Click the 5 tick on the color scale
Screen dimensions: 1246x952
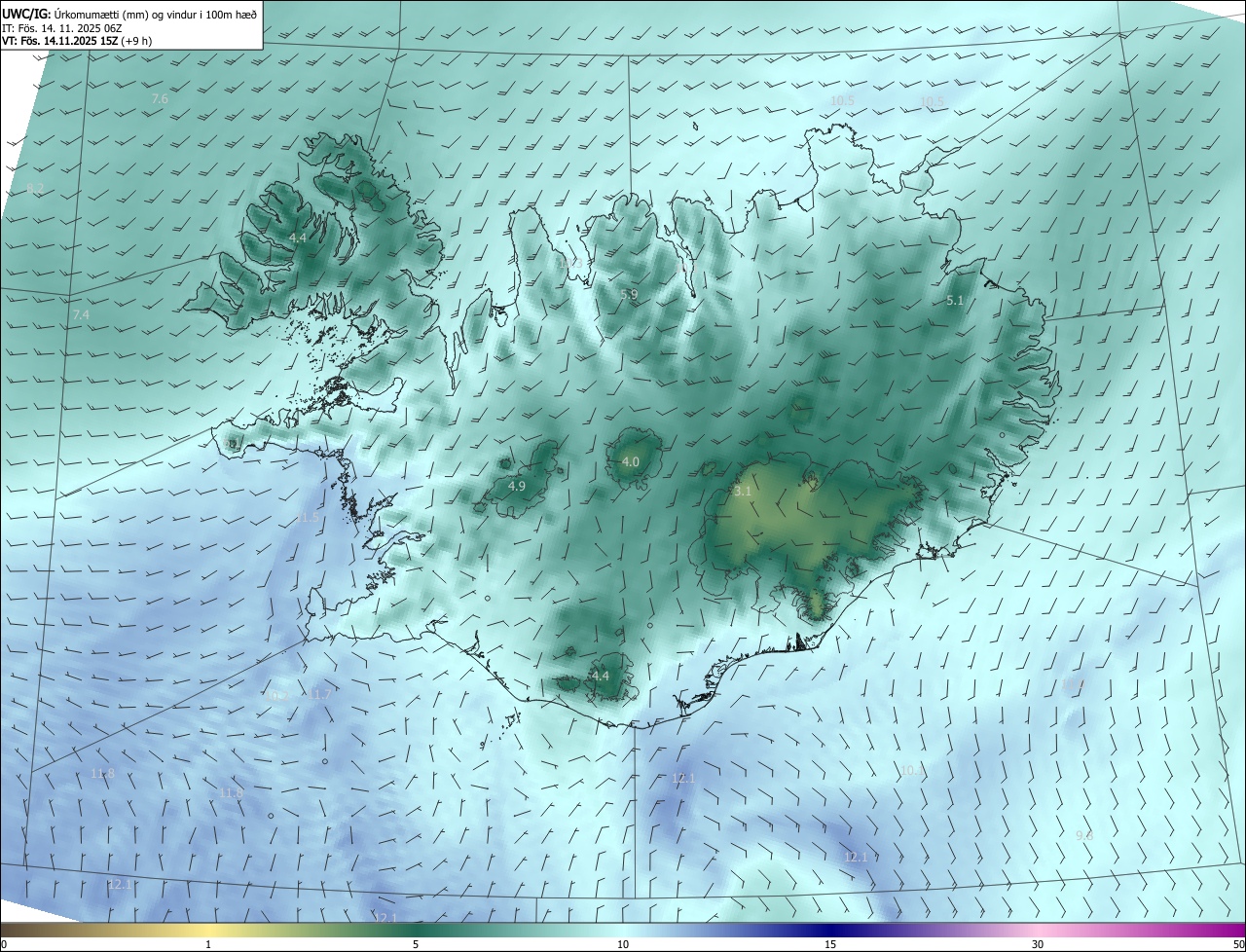pyautogui.click(x=416, y=945)
